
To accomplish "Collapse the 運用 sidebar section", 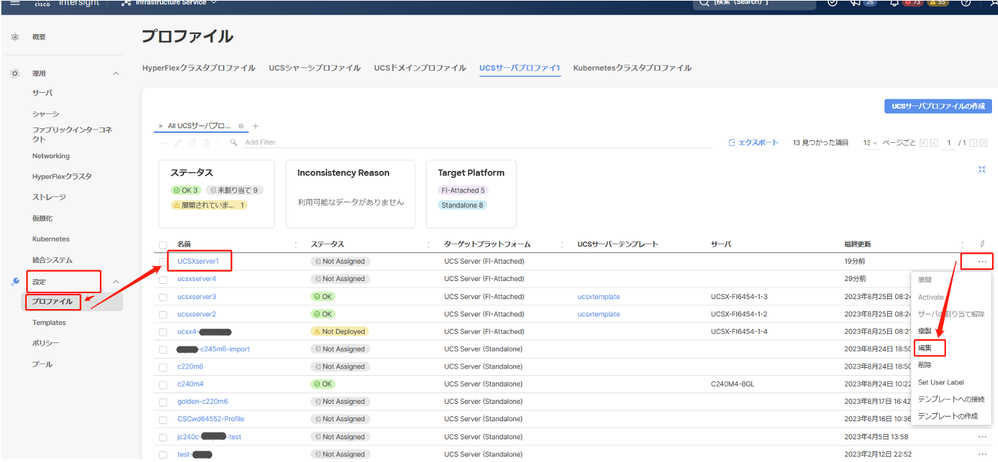I will click(x=116, y=74).
